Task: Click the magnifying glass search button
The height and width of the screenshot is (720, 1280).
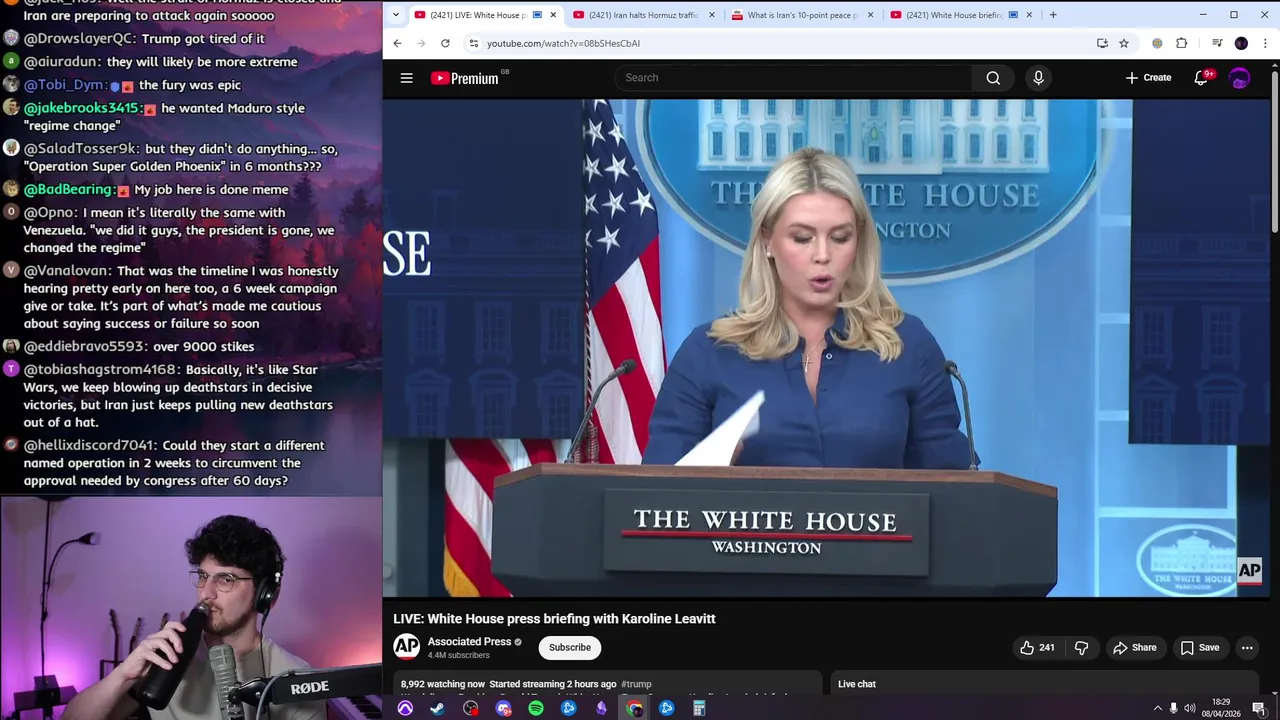Action: tap(993, 78)
